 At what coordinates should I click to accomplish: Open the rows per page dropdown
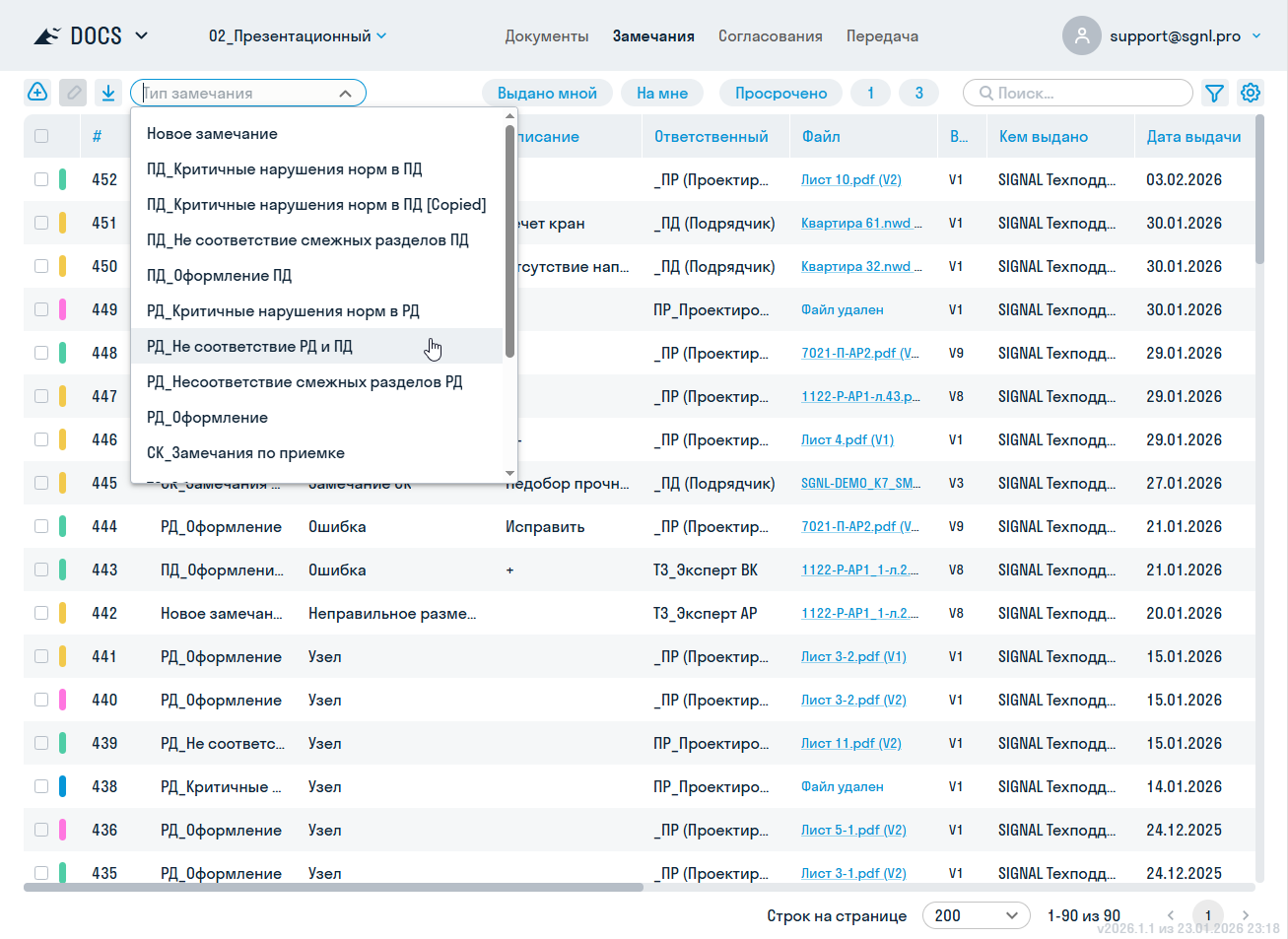pos(976,915)
